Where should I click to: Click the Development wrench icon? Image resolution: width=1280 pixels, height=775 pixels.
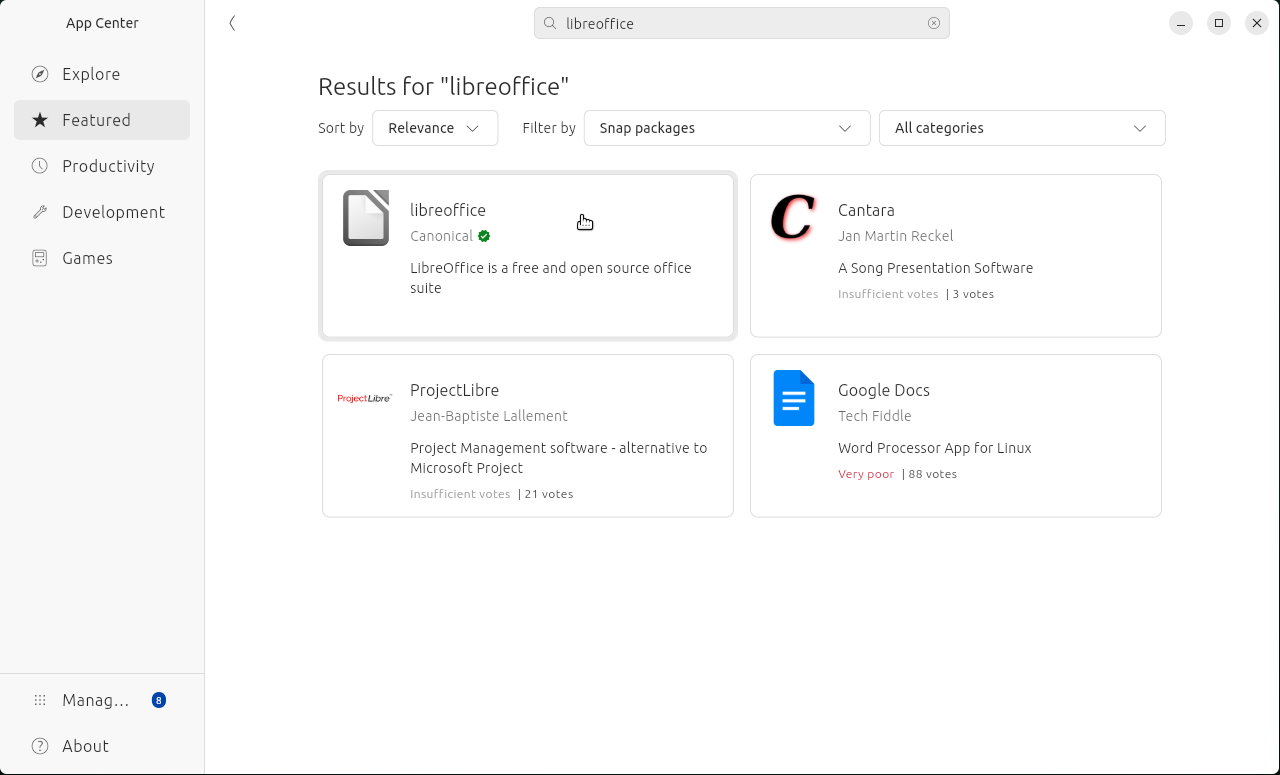pyautogui.click(x=40, y=212)
